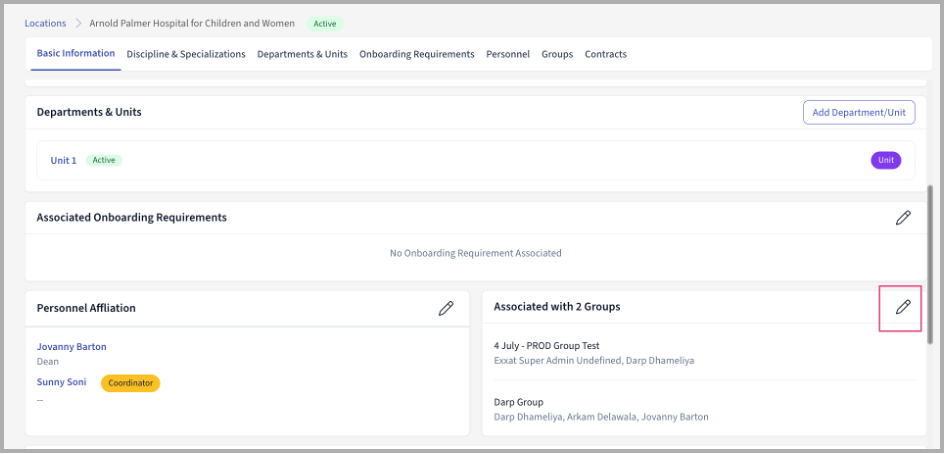Viewport: 944px width, 454px height.
Task: Edit the Associated with 2 Groups section
Action: [x=903, y=307]
